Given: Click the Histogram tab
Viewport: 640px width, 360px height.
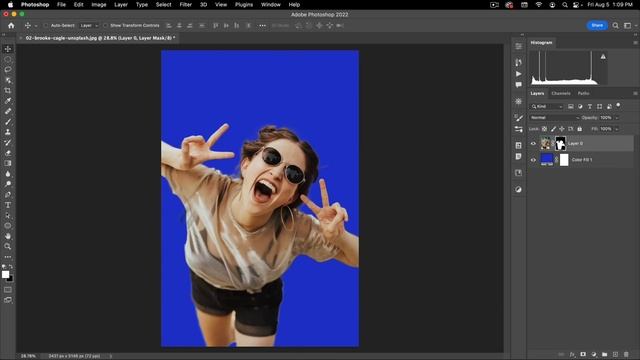Looking at the screenshot, I should [x=541, y=42].
